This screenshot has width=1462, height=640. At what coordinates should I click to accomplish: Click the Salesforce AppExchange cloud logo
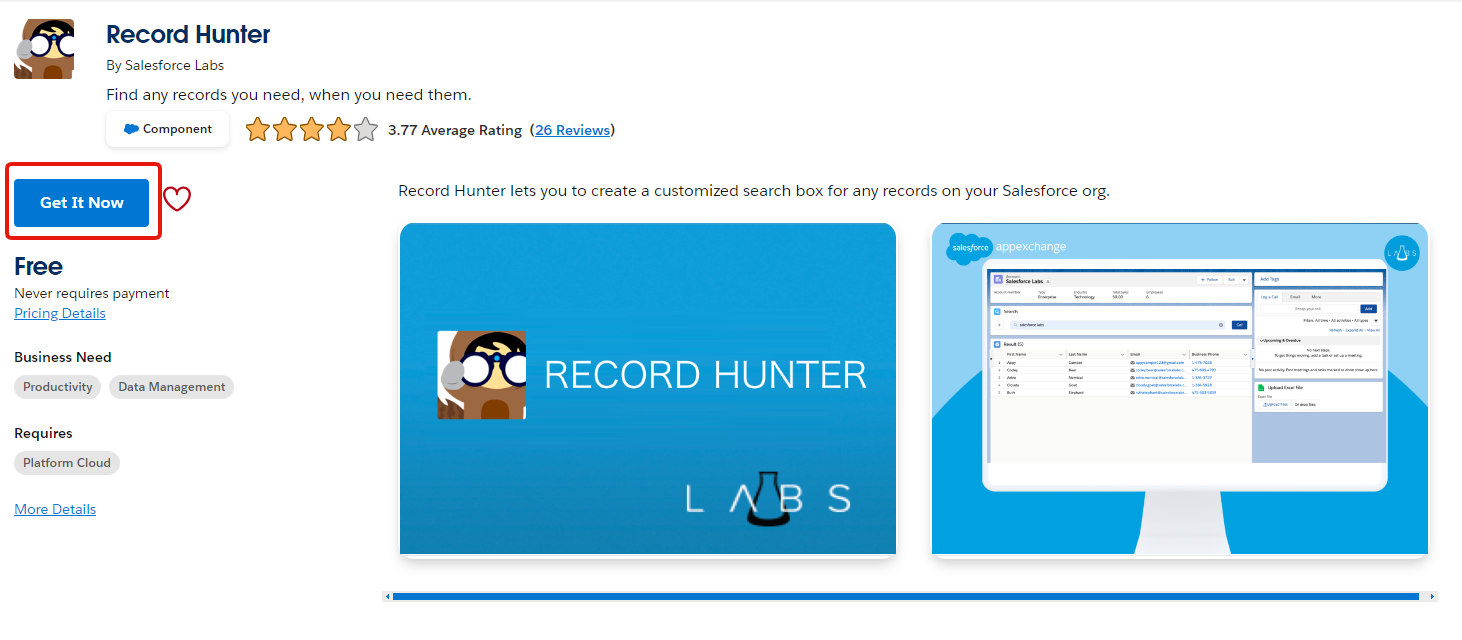point(969,247)
